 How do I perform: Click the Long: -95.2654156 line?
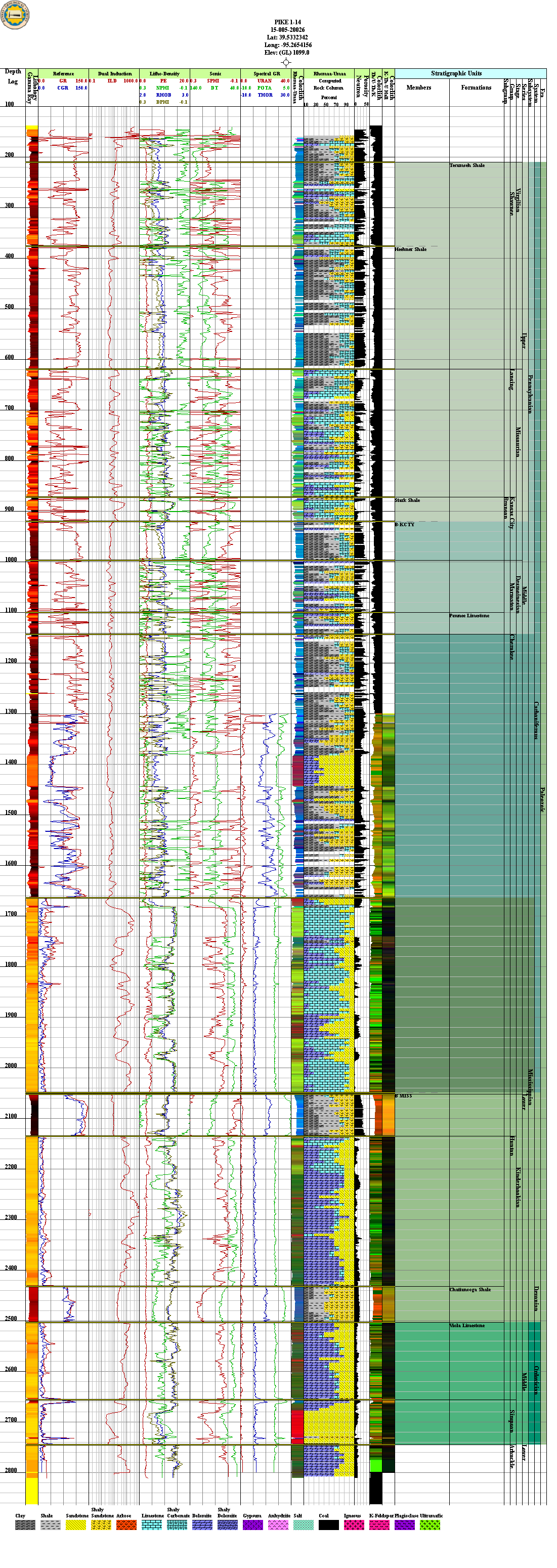[288, 45]
